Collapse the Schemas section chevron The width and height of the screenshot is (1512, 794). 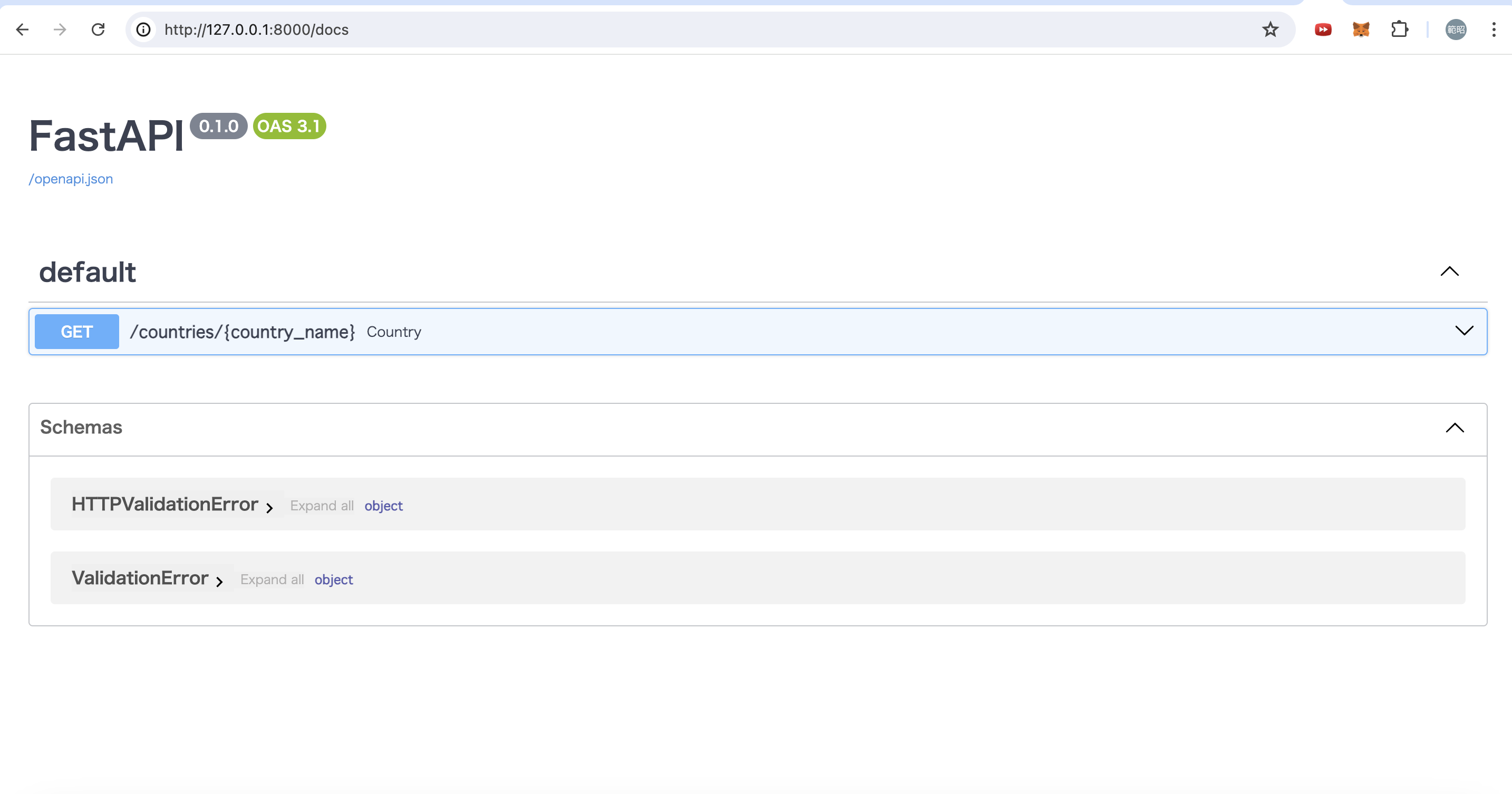pyautogui.click(x=1455, y=428)
